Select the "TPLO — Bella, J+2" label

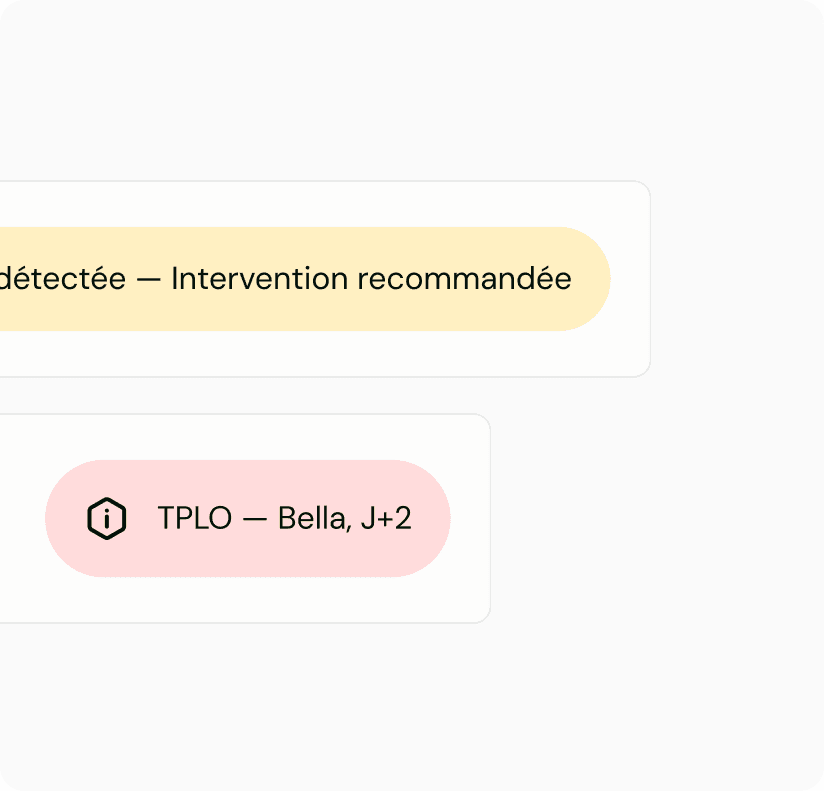pyautogui.click(x=284, y=519)
